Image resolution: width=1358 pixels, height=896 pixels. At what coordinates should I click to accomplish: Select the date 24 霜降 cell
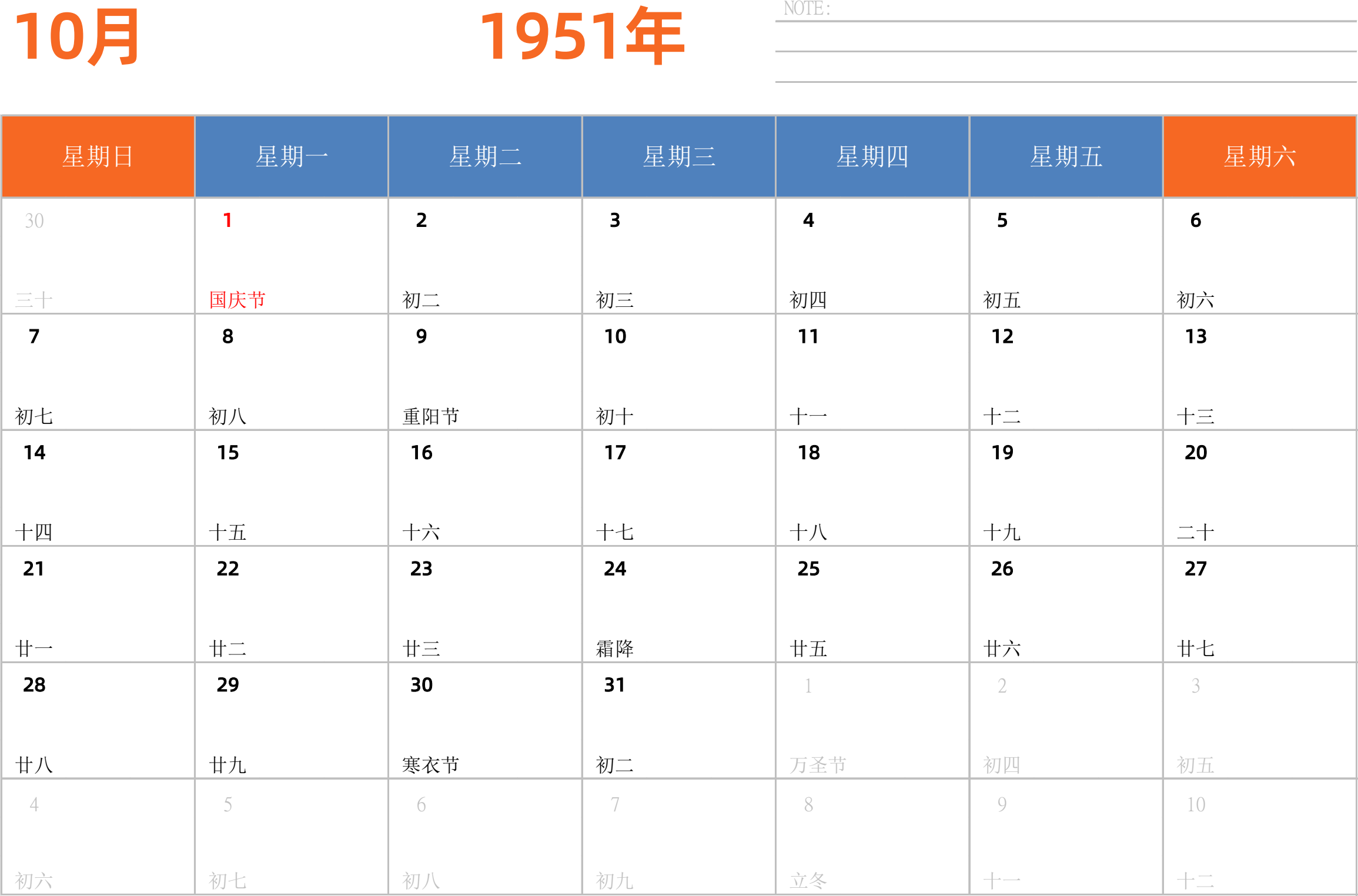(x=678, y=604)
